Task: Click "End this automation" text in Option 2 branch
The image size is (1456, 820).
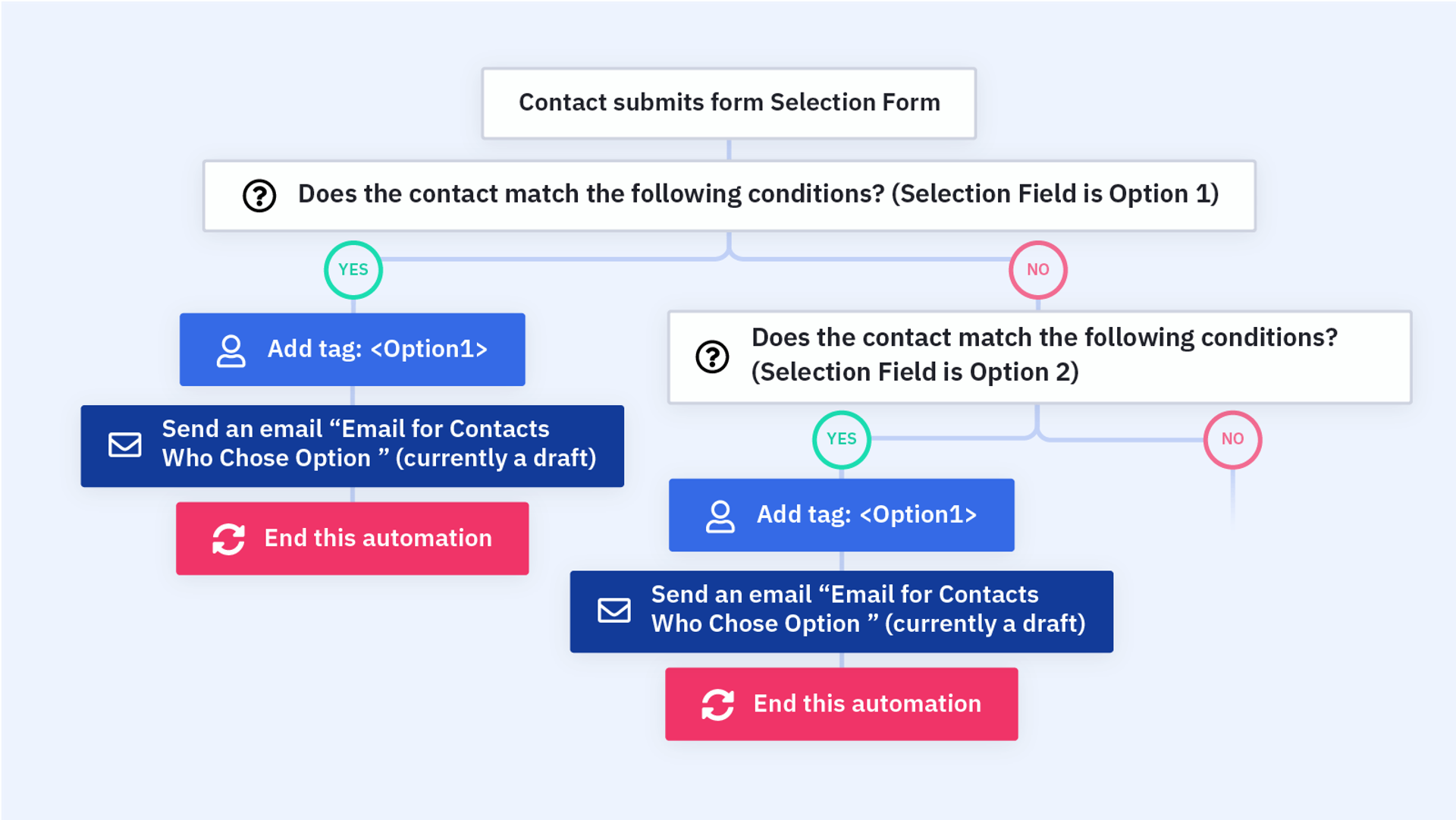Action: click(x=867, y=704)
